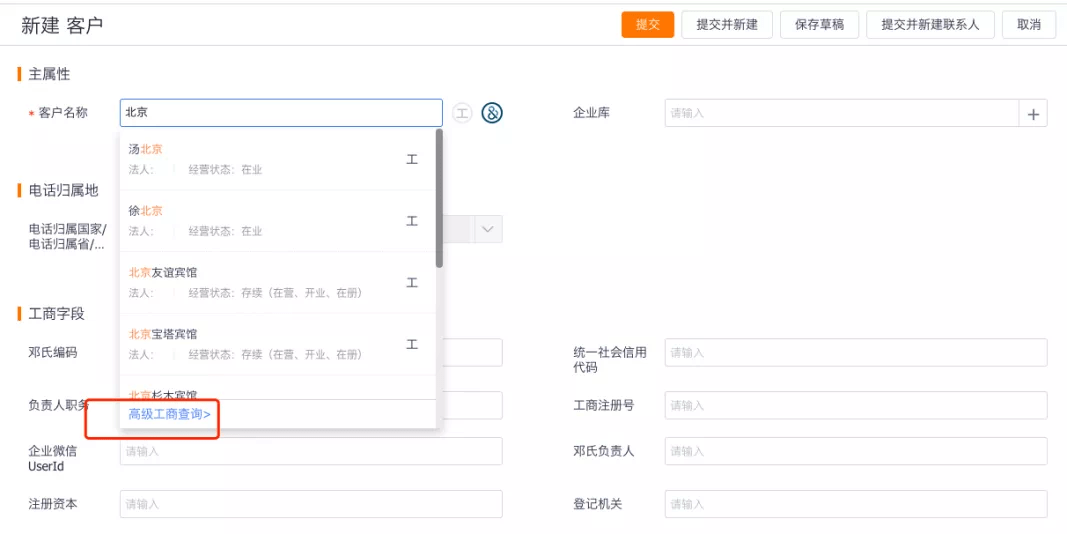1067x534 pixels.
Task: Click the 工 icon in 北京宝塔宾馆 row
Action: (x=412, y=344)
